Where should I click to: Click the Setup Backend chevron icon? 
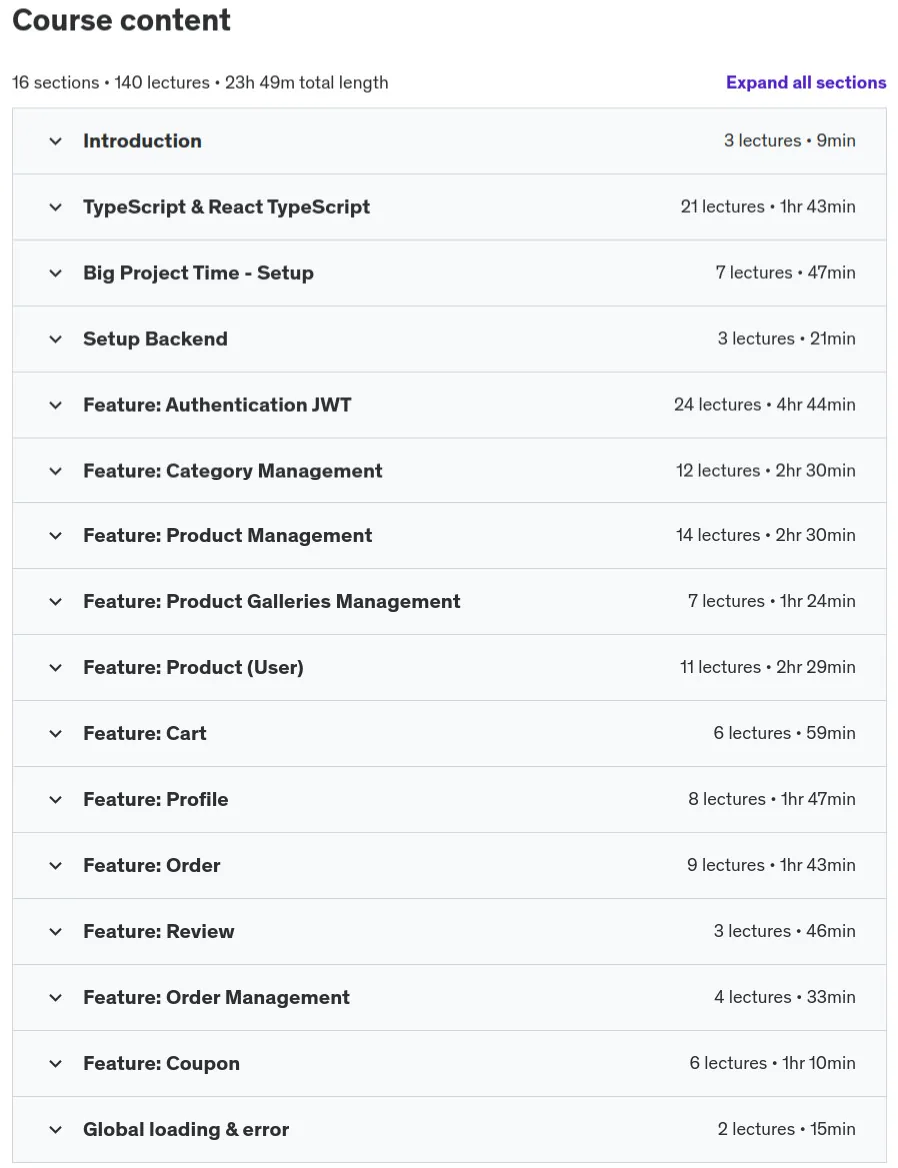[x=56, y=339]
